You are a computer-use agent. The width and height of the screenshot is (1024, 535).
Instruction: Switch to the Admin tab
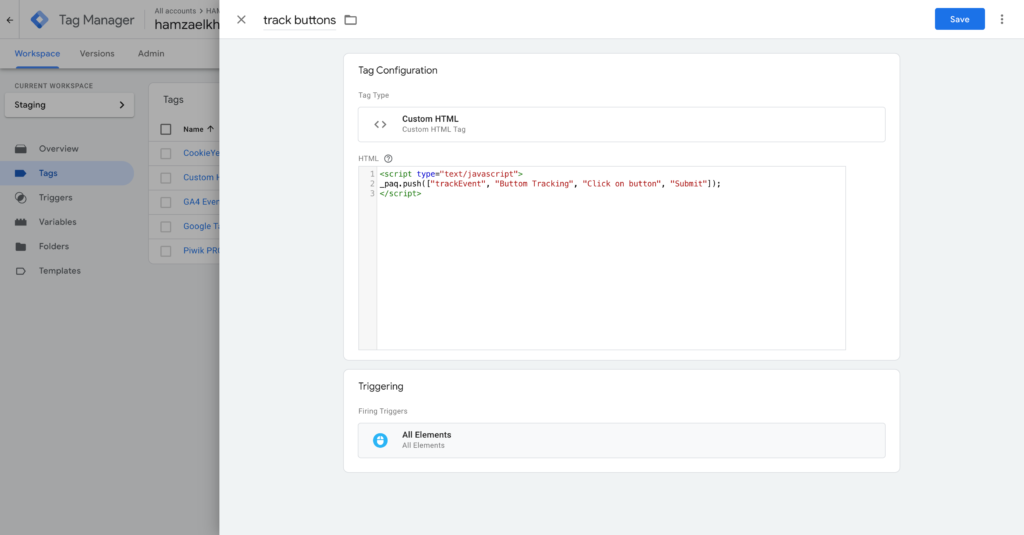click(x=151, y=54)
